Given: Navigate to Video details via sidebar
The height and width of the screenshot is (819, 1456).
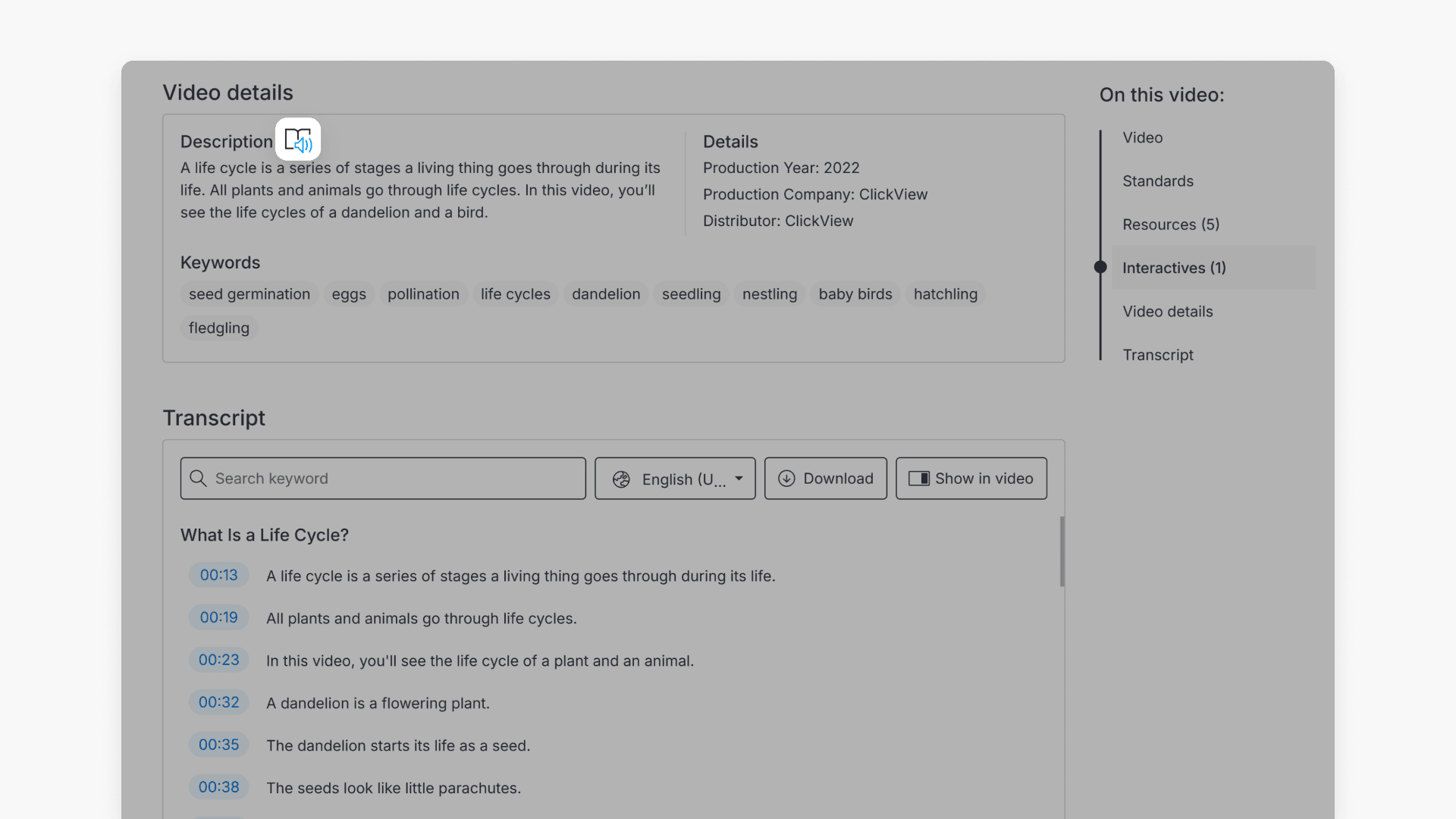Looking at the screenshot, I should point(1168,311).
